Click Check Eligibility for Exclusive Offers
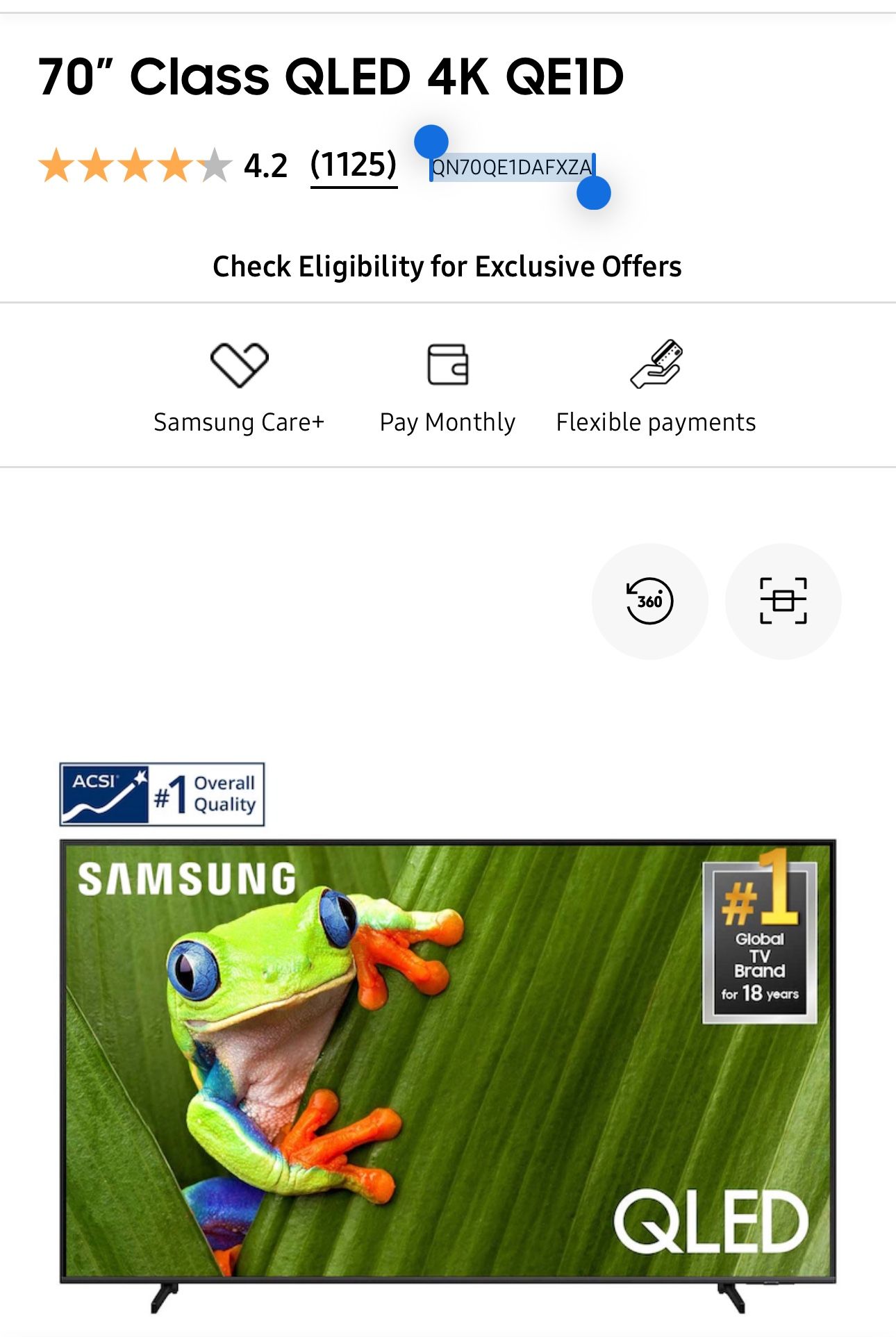 tap(447, 266)
